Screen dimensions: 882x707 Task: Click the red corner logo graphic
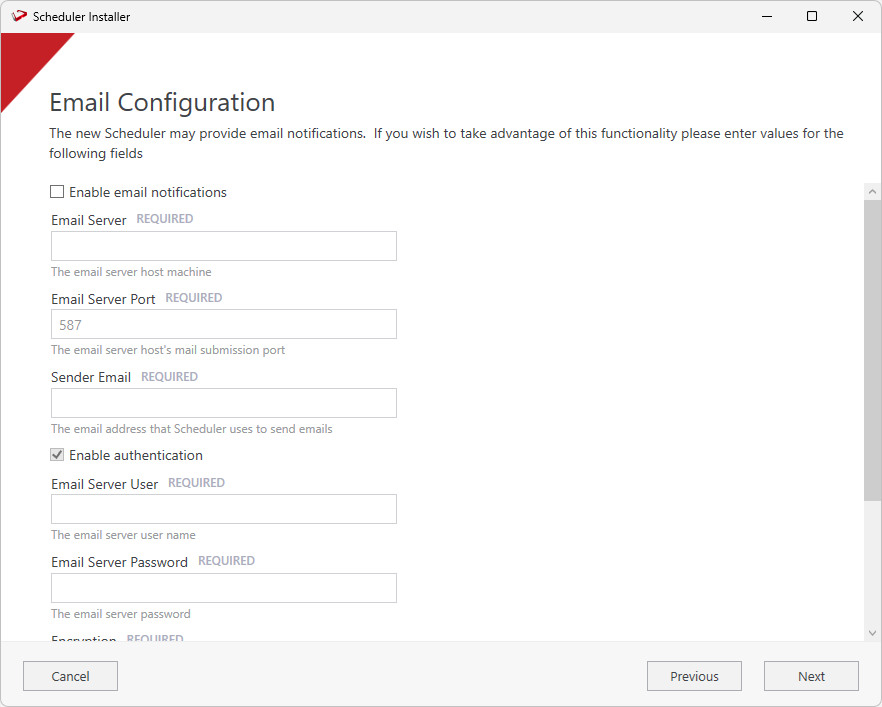point(28,62)
